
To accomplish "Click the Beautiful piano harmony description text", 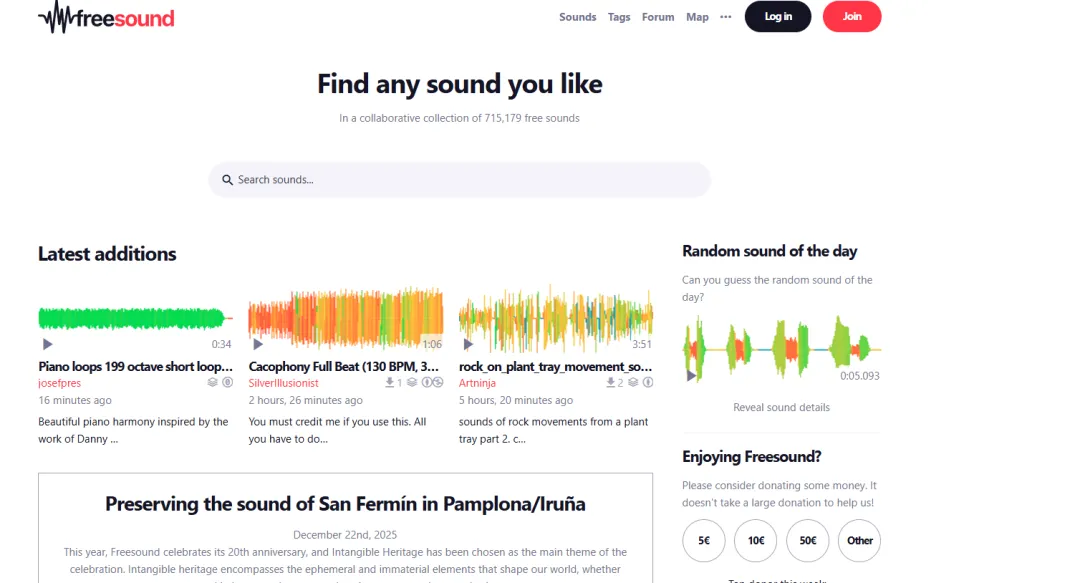I will [133, 430].
